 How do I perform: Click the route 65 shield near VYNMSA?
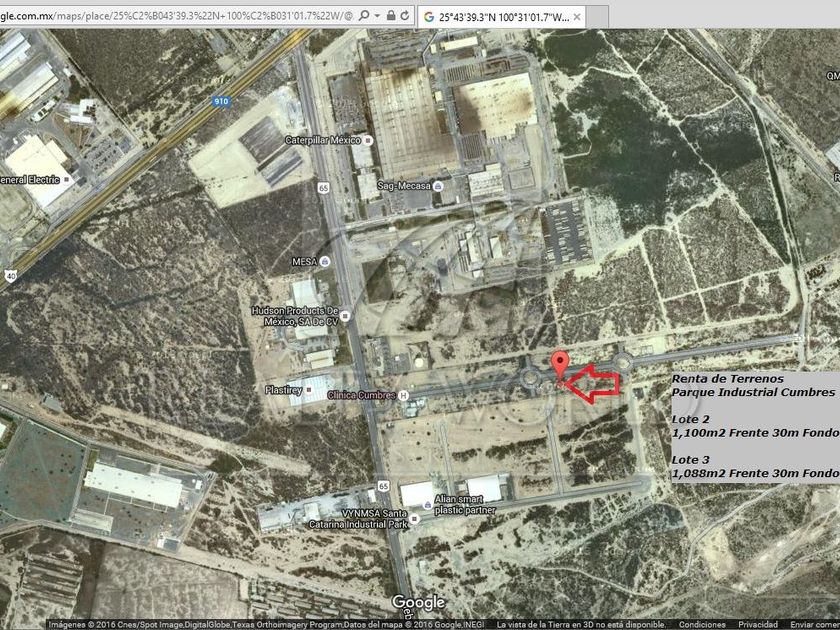tap(383, 486)
